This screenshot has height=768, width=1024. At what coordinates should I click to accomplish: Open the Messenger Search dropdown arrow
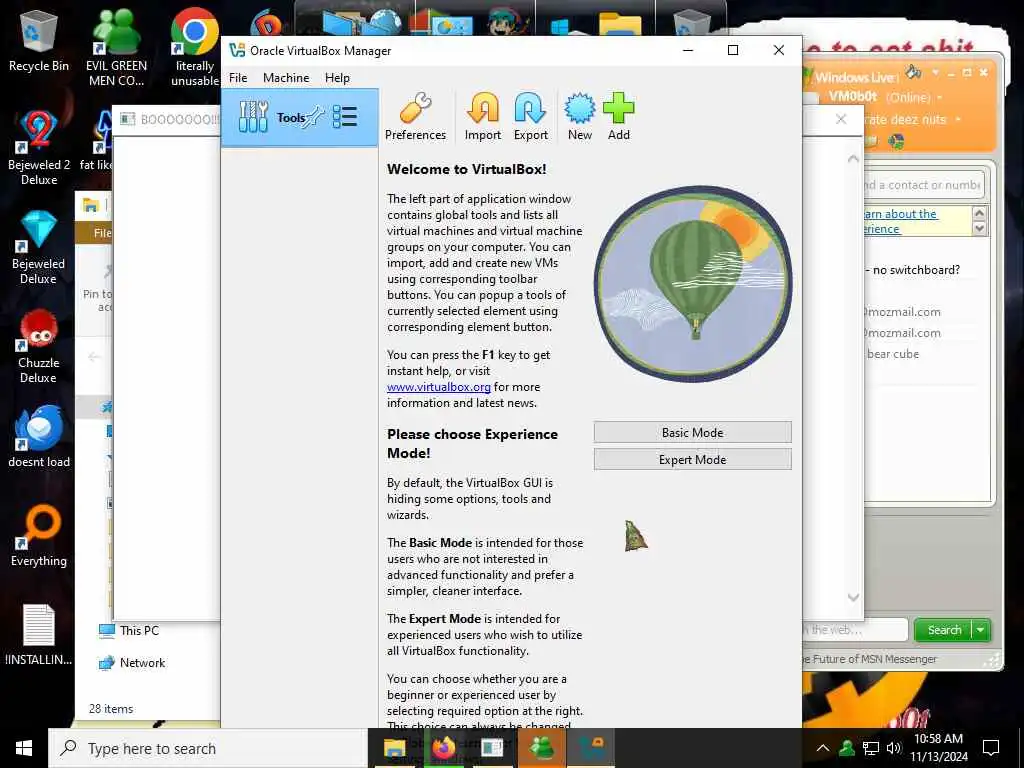[x=981, y=630]
